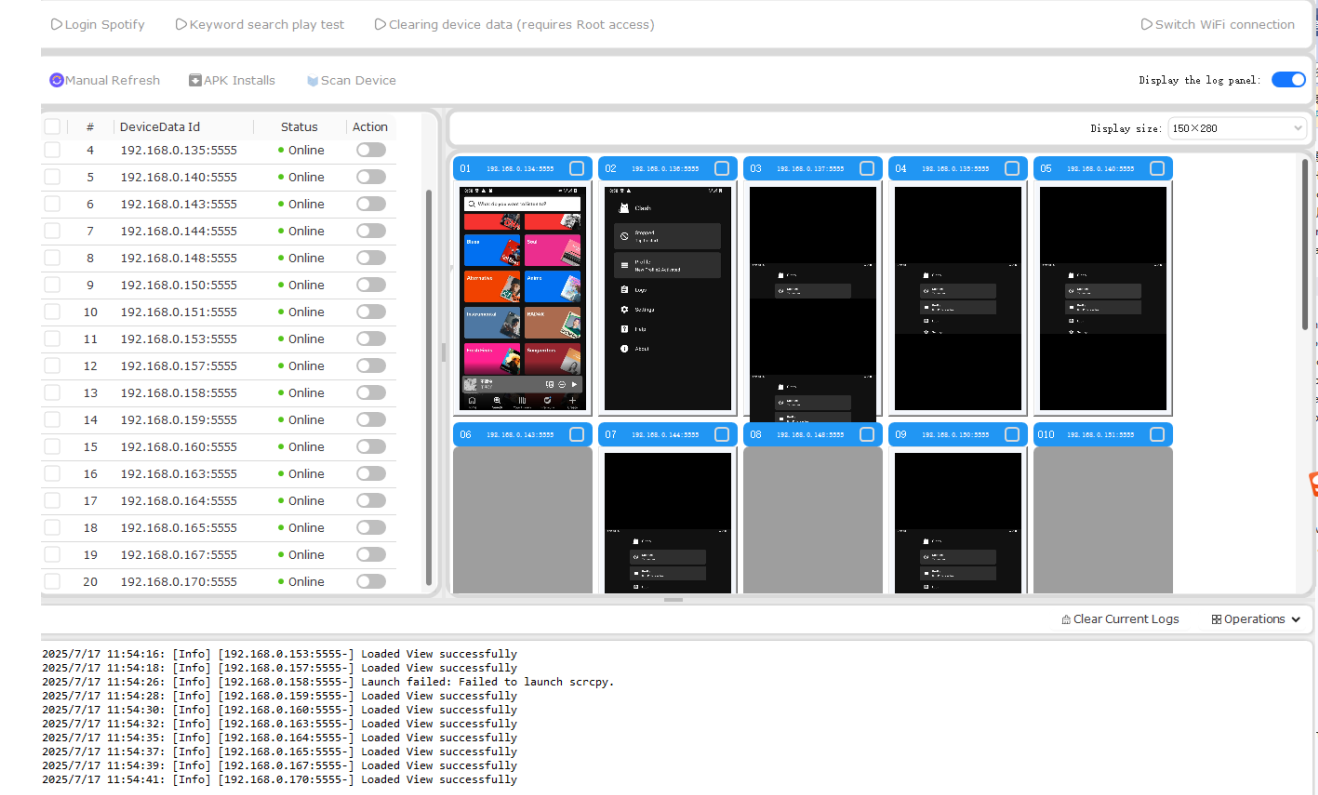The height and width of the screenshot is (795, 1318).
Task: Click device card 05 header 192.168.0.140:5555
Action: pyautogui.click(x=1103, y=168)
